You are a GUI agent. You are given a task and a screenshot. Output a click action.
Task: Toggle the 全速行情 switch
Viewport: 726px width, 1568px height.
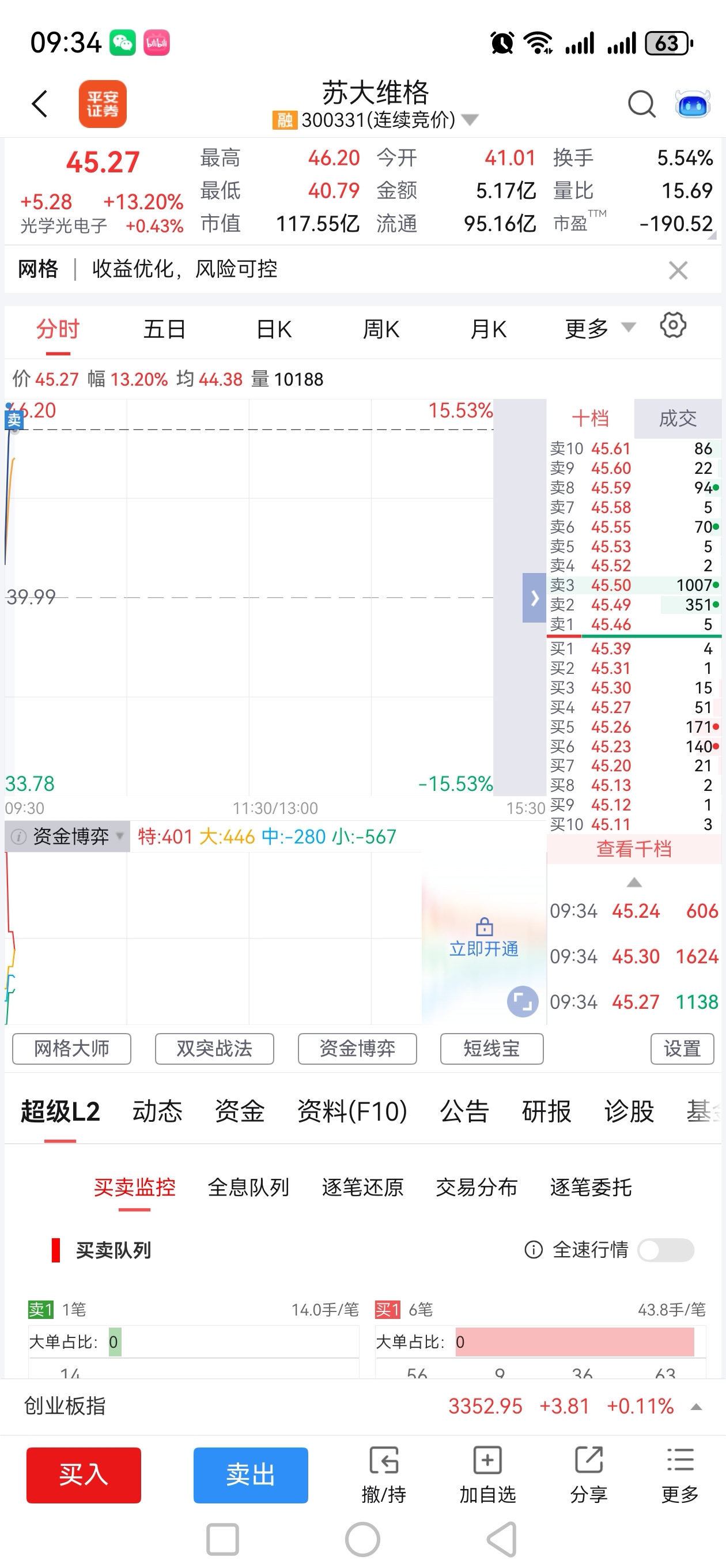click(665, 1250)
